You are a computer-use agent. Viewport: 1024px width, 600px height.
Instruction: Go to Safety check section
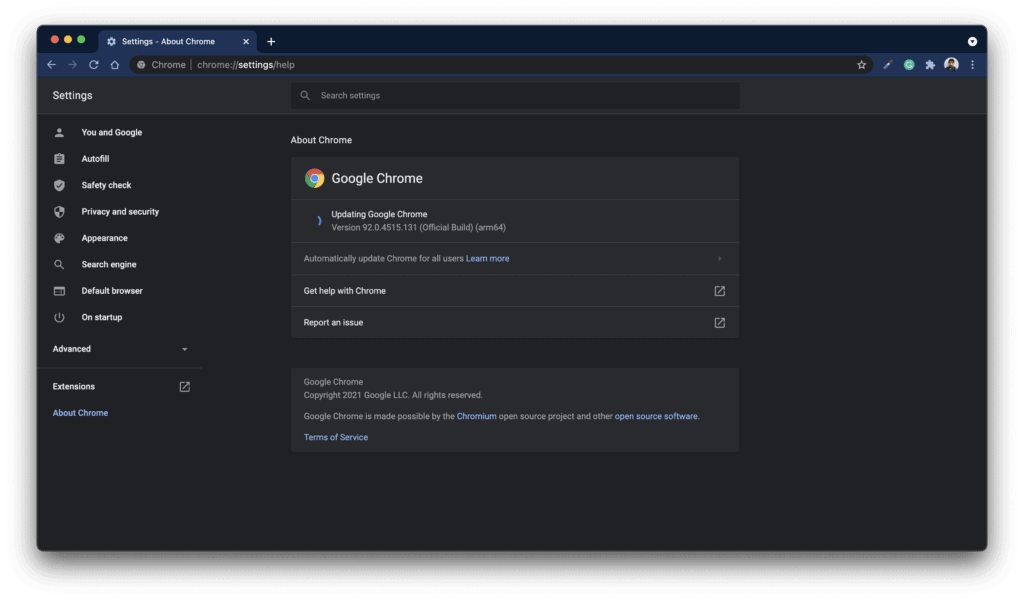tap(106, 185)
